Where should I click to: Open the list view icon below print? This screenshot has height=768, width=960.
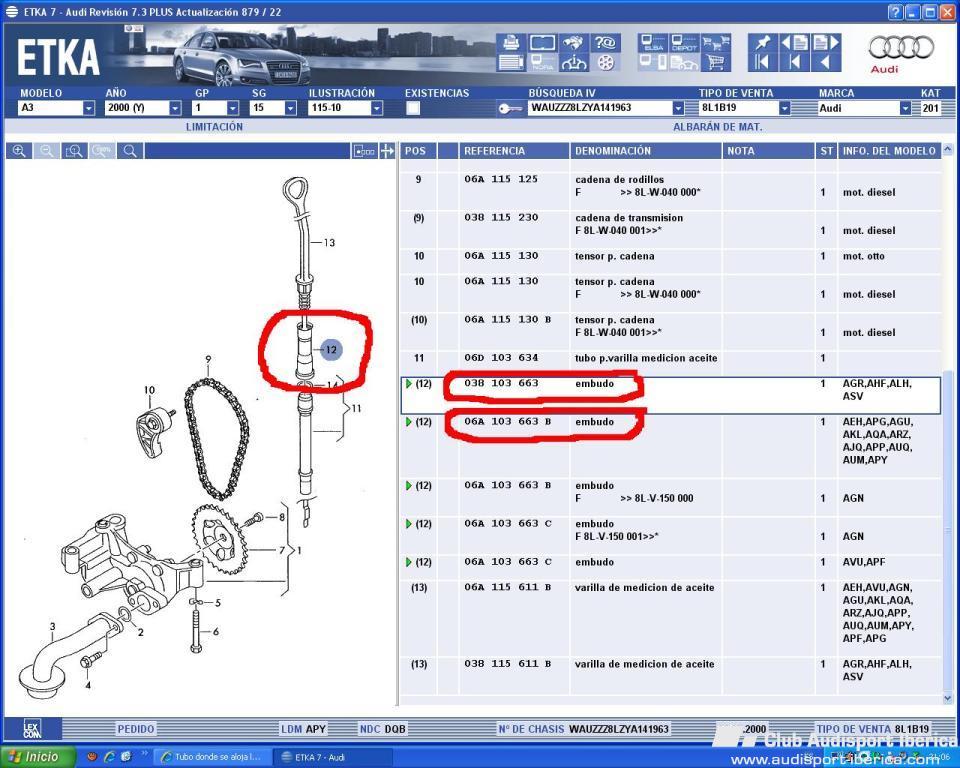coord(511,62)
